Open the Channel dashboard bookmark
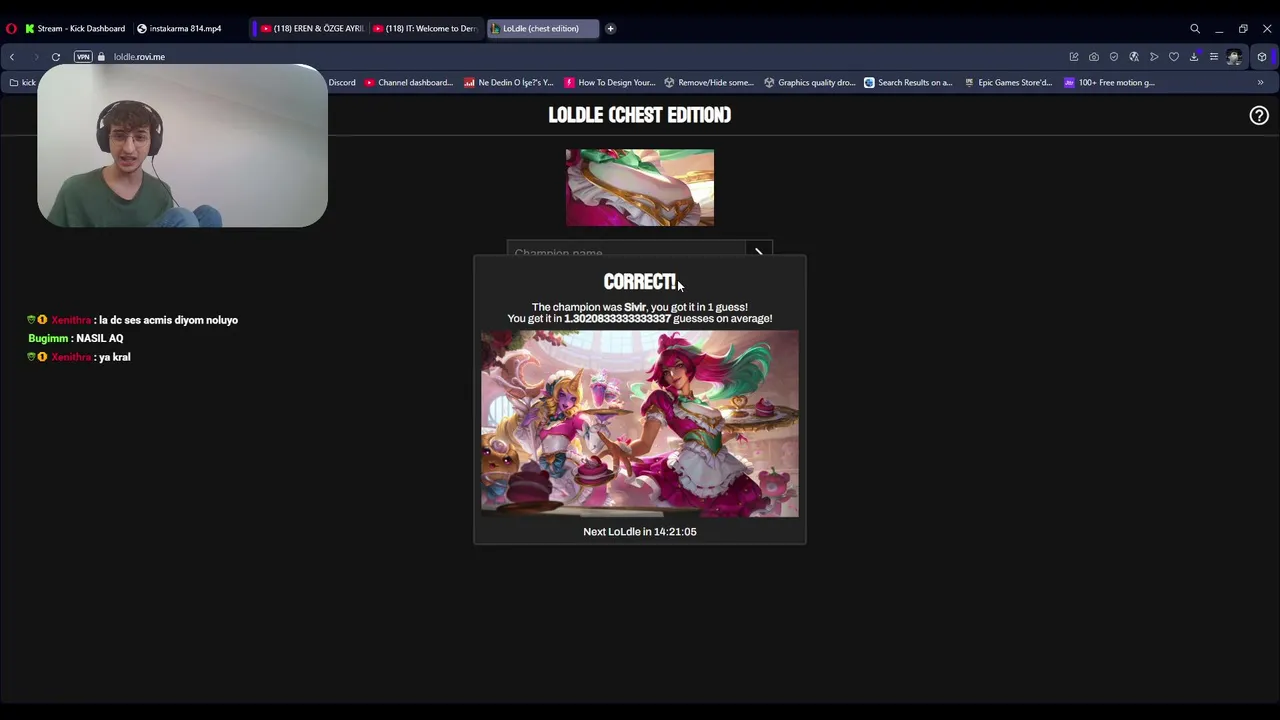Viewport: 1280px width, 720px height. coord(409,83)
